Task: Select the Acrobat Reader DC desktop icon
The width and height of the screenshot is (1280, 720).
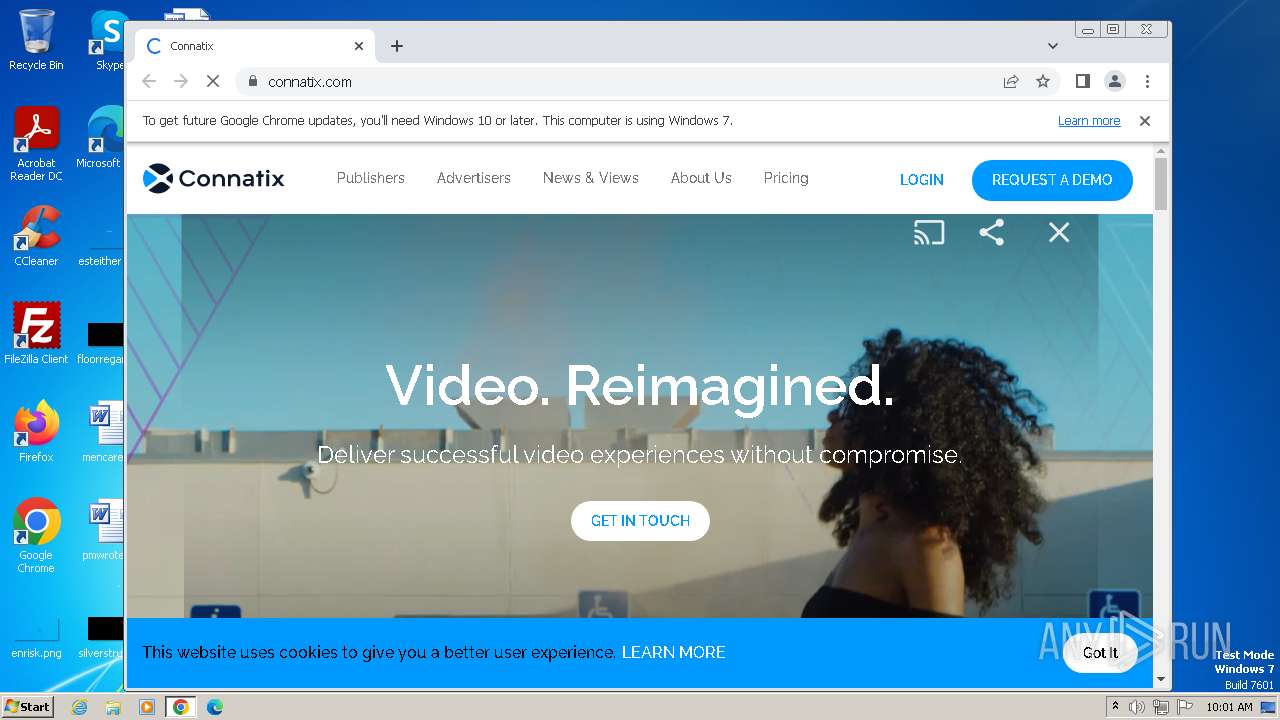Action: (x=36, y=144)
